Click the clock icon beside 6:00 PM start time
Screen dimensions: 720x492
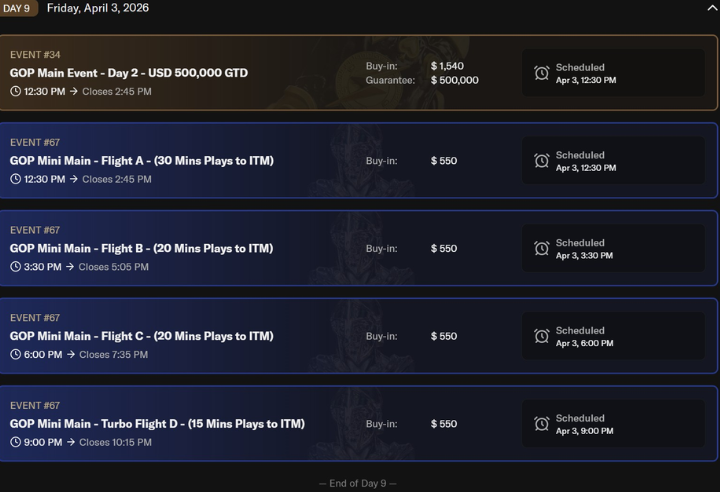click(16, 355)
